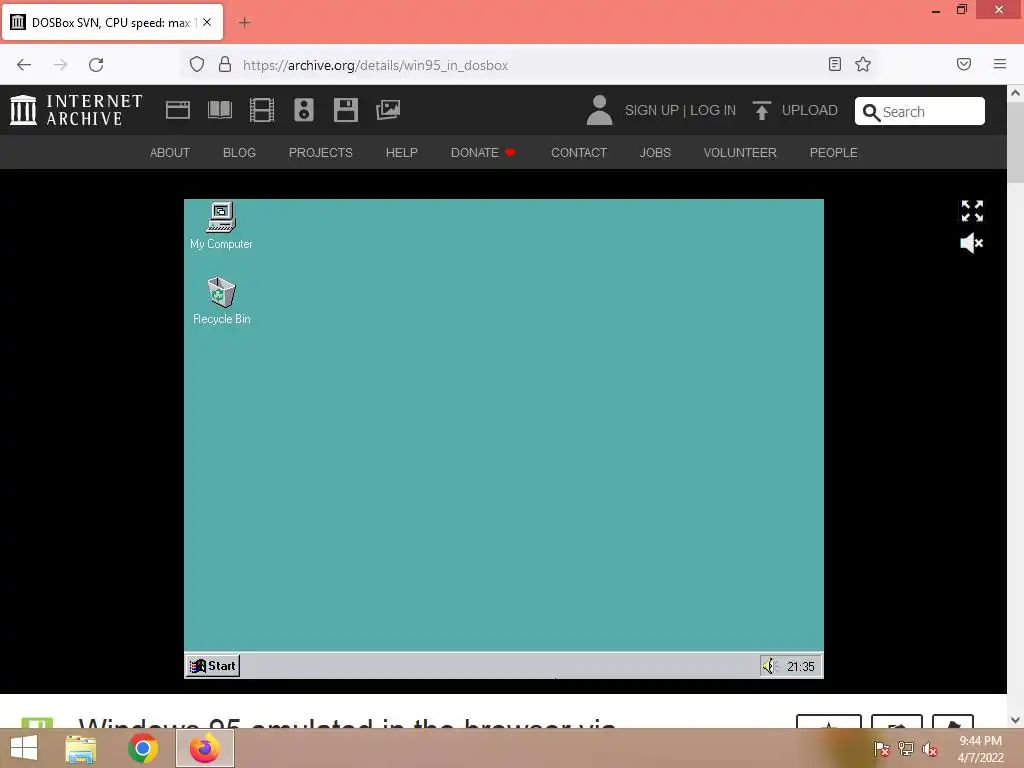Click the Internet Archive logo
1024x768 pixels.
point(76,110)
